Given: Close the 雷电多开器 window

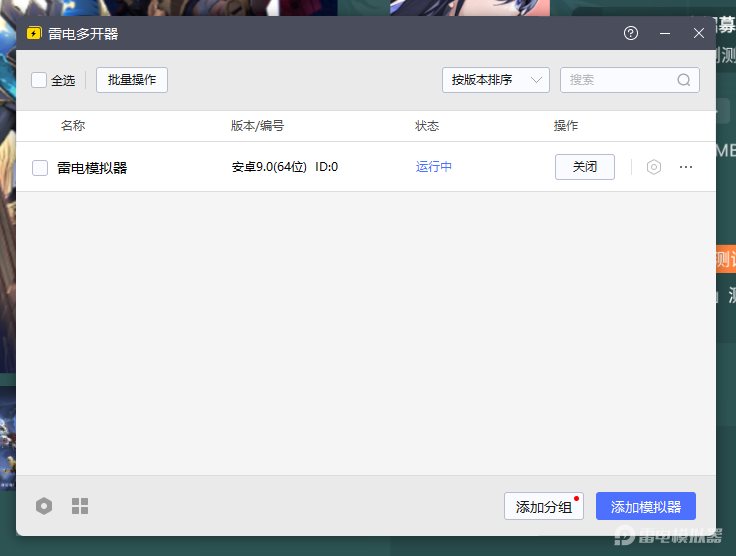Looking at the screenshot, I should pyautogui.click(x=698, y=33).
